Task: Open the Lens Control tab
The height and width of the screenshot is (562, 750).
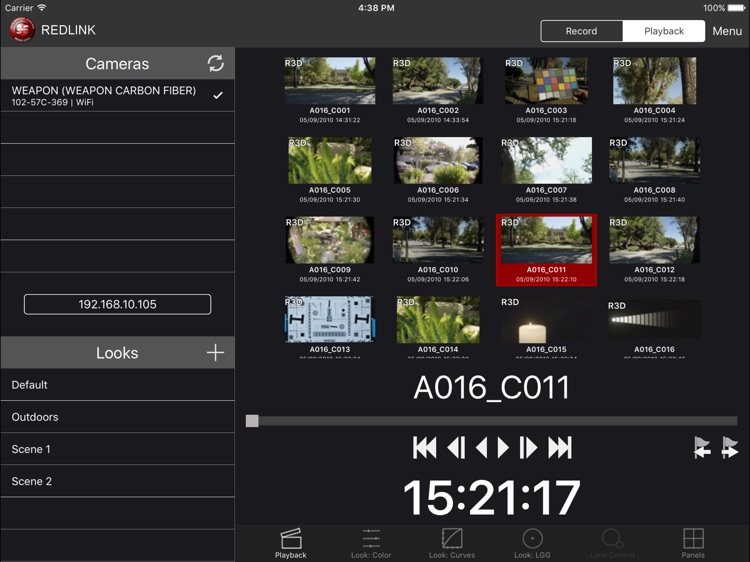Action: pyautogui.click(x=613, y=543)
